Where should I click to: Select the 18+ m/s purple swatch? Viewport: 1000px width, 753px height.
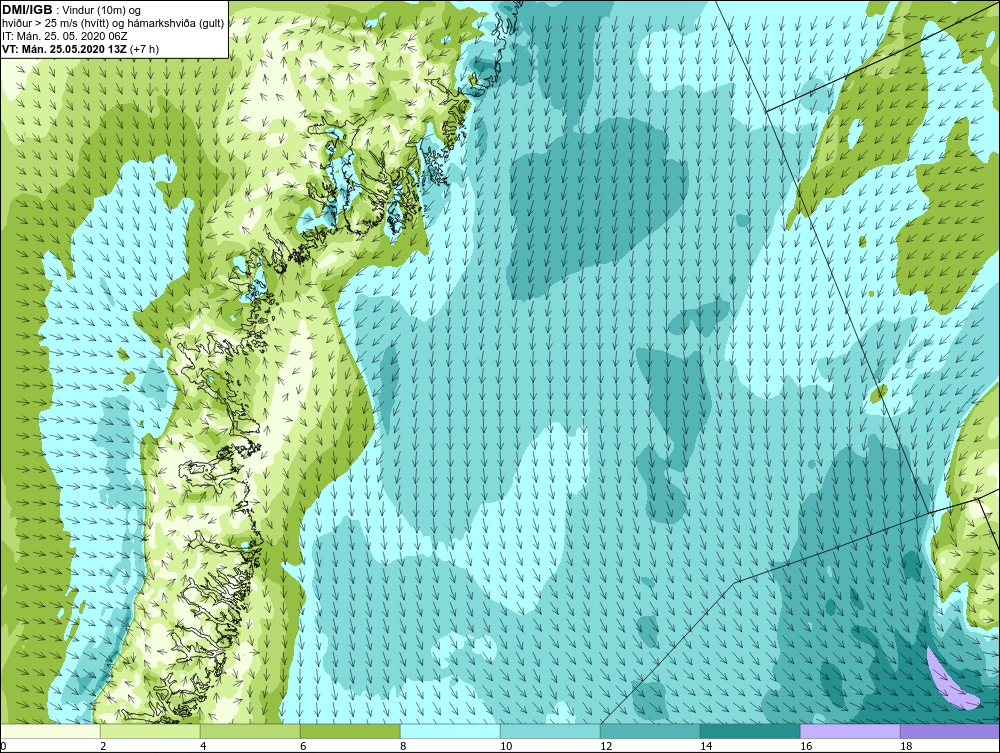point(950,731)
